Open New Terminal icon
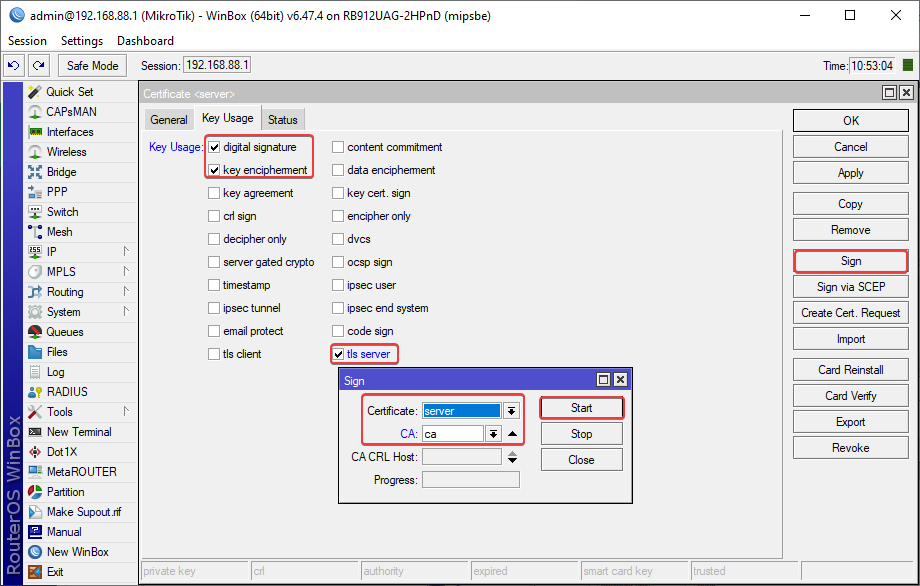Screen dimensions: 920x586 click(35, 432)
